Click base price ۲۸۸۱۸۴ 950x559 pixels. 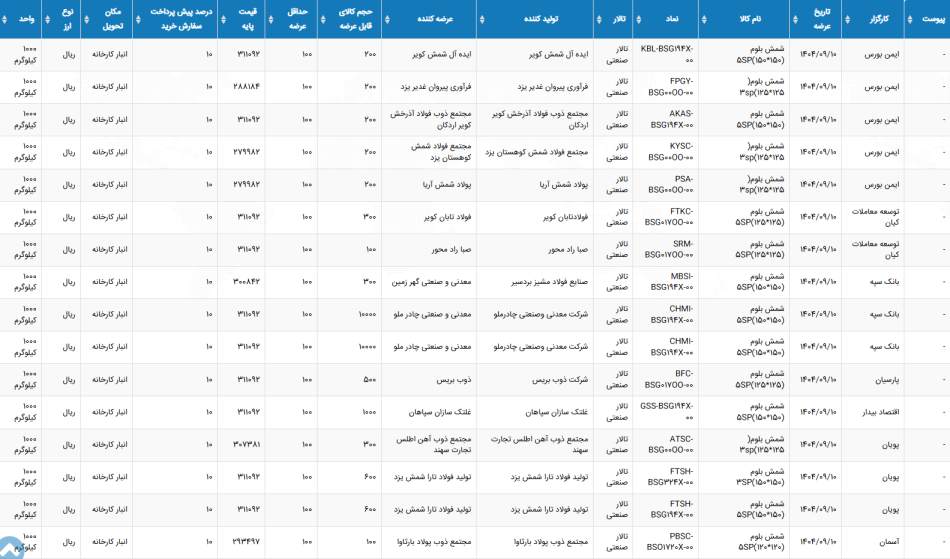point(247,87)
